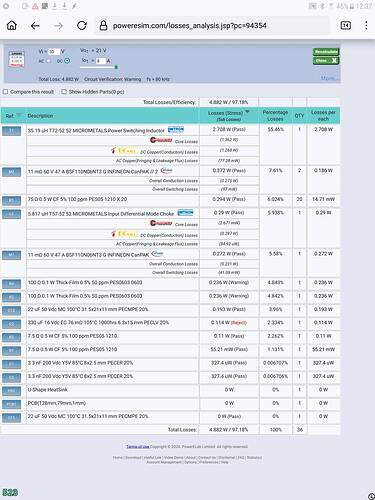The height and width of the screenshot is (500, 375).
Task: Click the sort arrow next to Ref header
Action: (19, 115)
